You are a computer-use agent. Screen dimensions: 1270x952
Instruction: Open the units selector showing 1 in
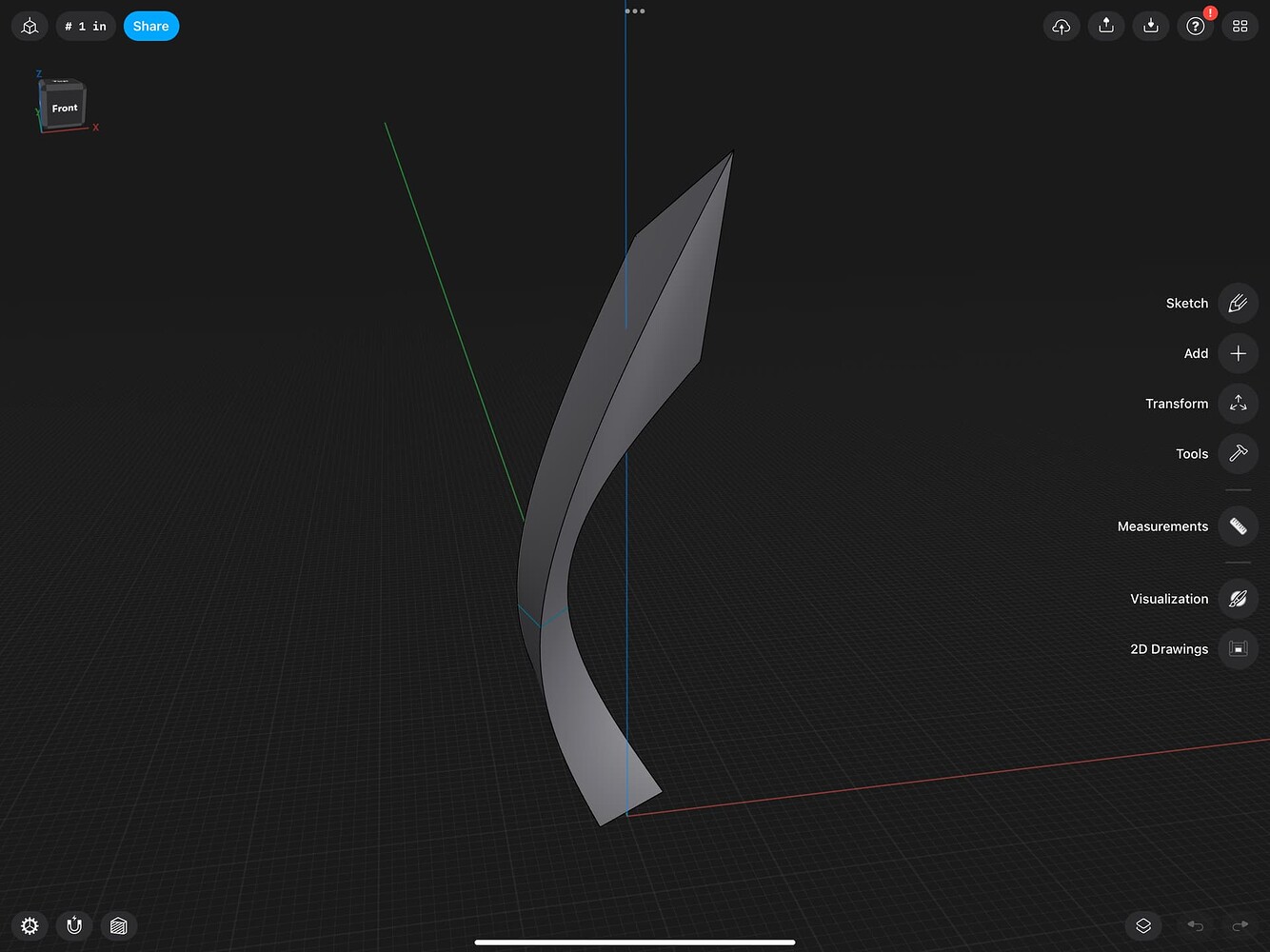pyautogui.click(x=86, y=26)
